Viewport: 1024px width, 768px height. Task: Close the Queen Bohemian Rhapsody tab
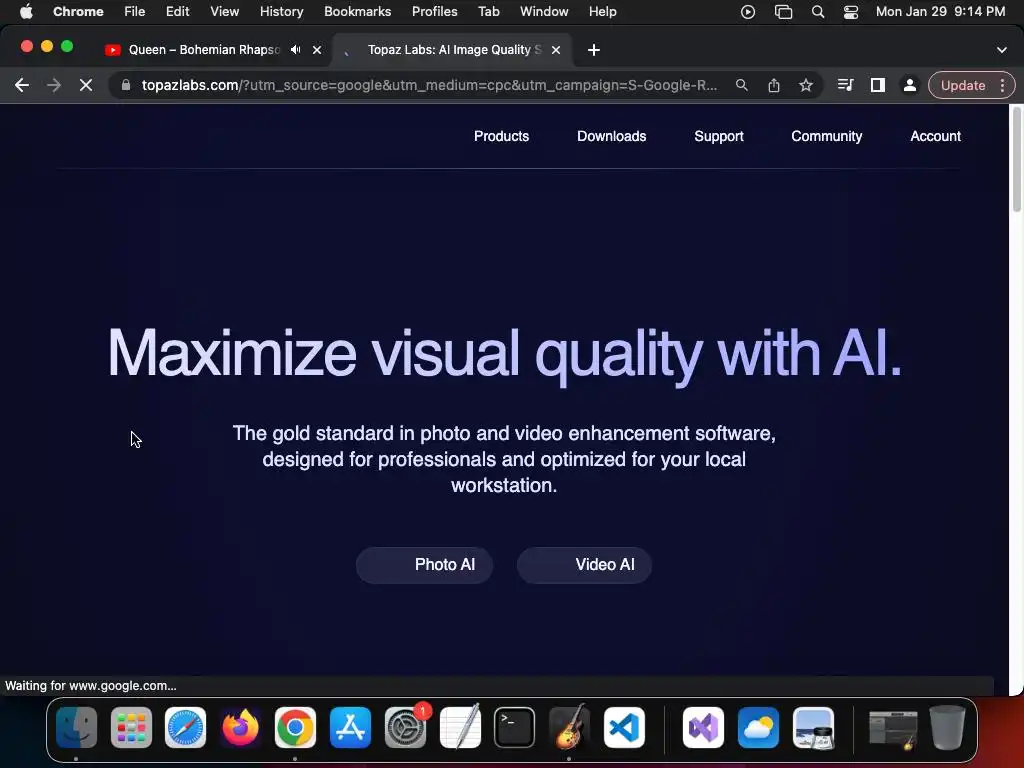coord(317,50)
